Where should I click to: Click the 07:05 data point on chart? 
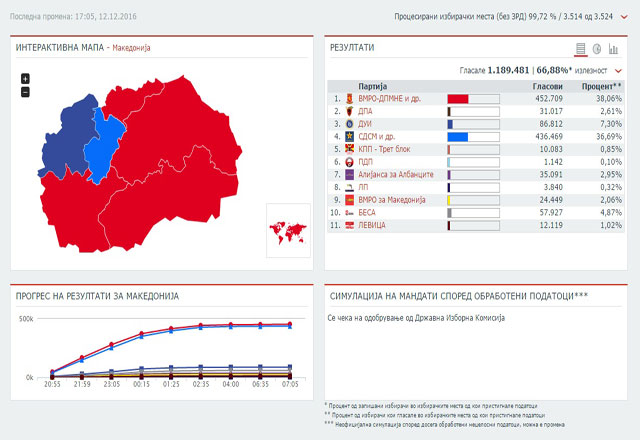pos(290,324)
